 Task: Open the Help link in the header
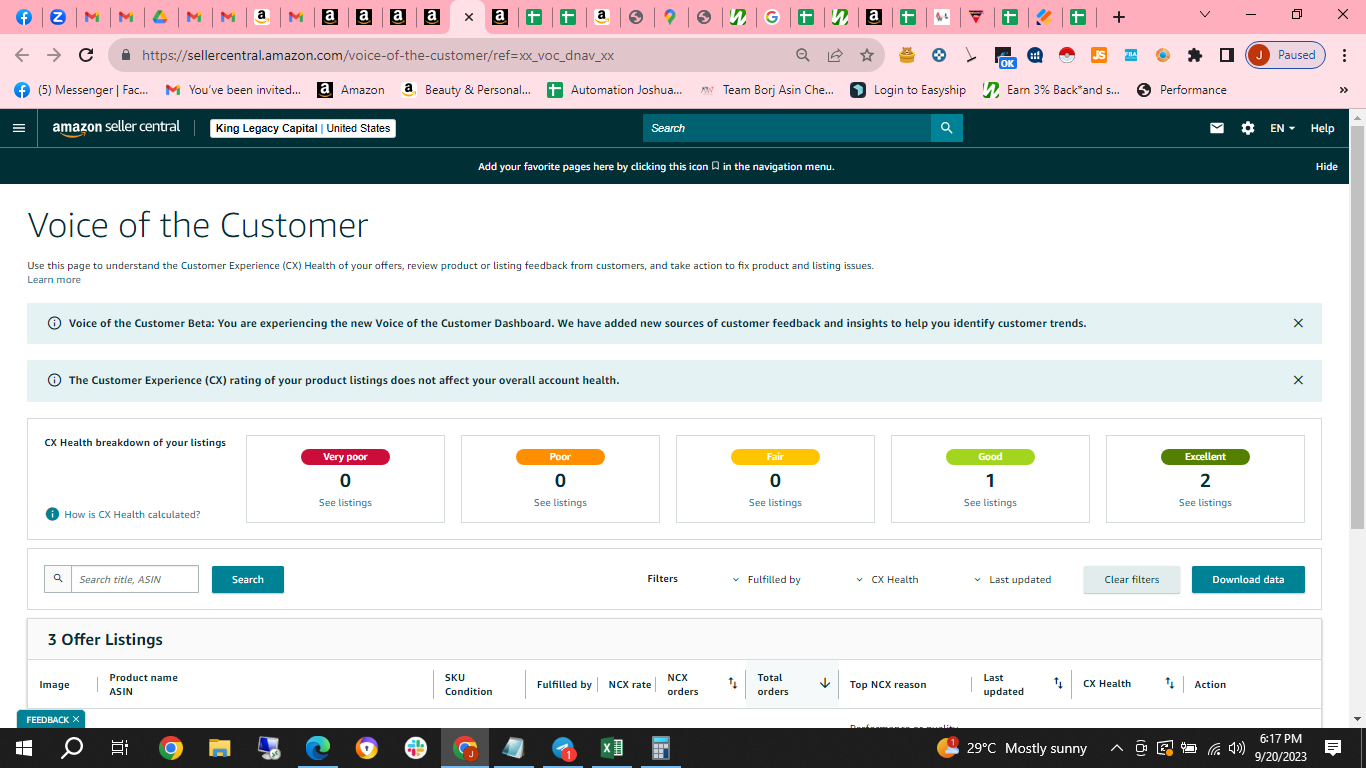click(x=1322, y=128)
